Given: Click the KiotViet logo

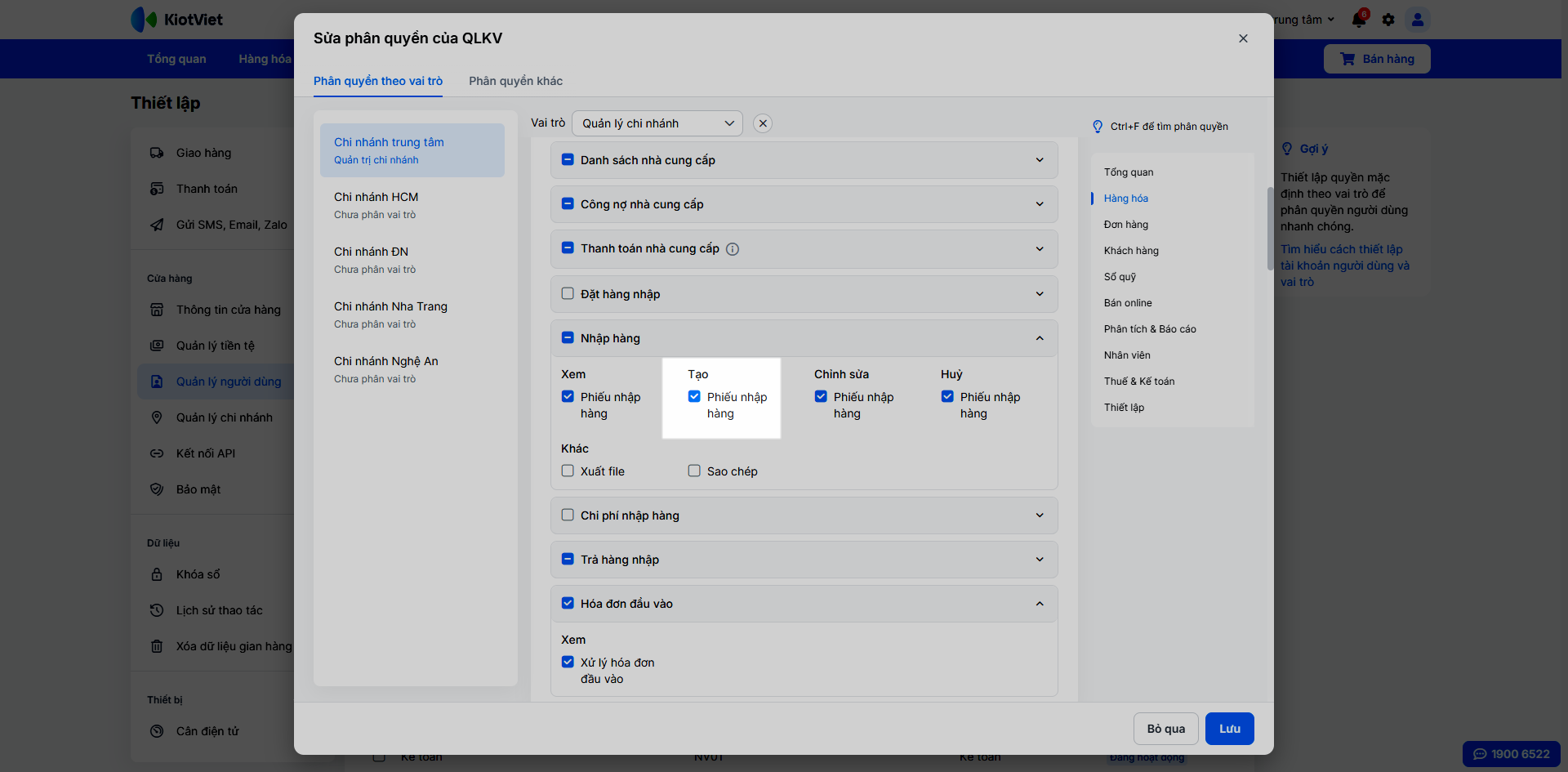Looking at the screenshot, I should tap(177, 20).
